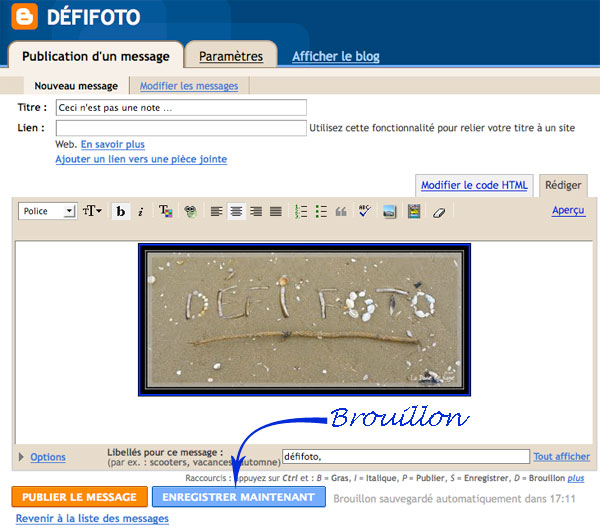Click the DÉFIFOTO blog title header
Image resolution: width=600 pixels, height=532 pixels.
click(93, 17)
